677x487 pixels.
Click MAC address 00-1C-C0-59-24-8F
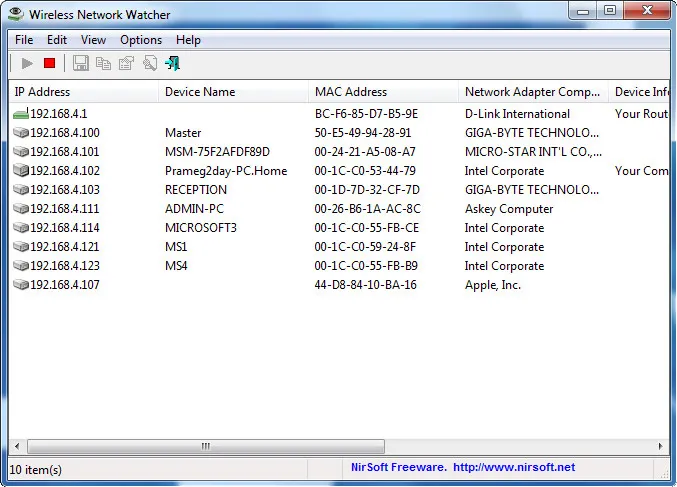[365, 247]
